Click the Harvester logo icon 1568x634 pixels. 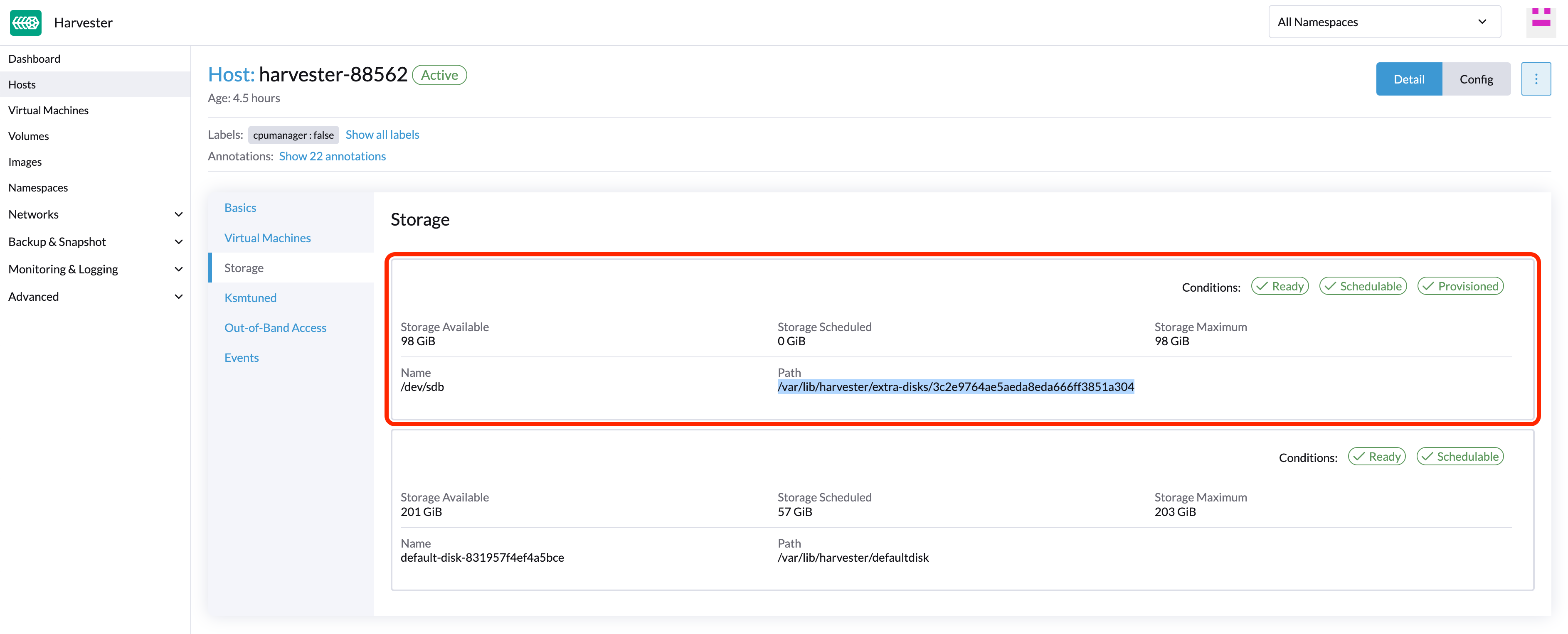point(26,22)
